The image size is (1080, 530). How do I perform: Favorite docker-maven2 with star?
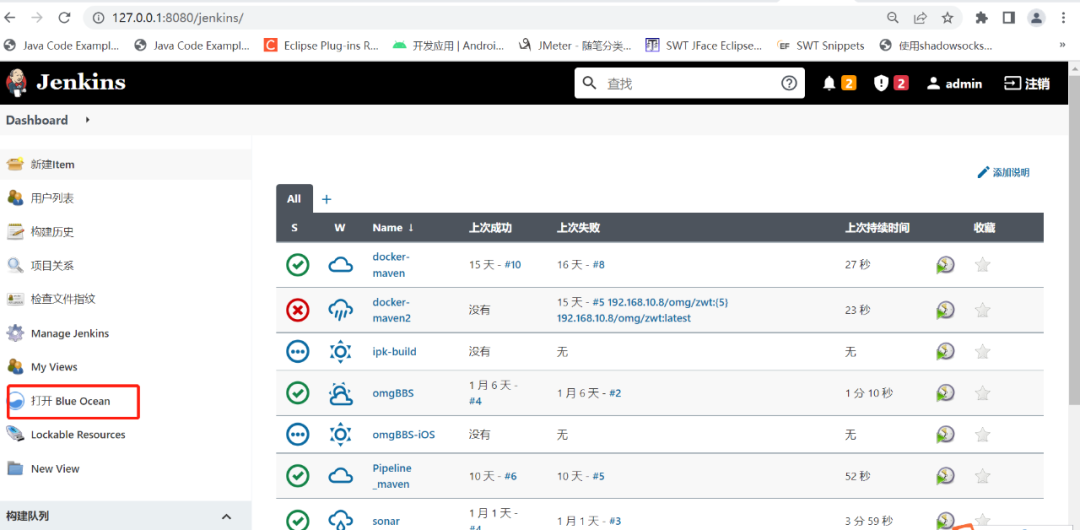pyautogui.click(x=983, y=310)
